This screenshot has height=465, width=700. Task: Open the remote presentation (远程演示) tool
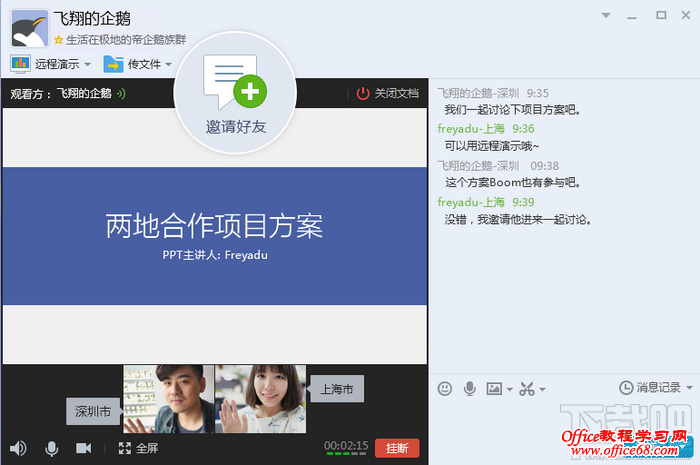coord(45,64)
